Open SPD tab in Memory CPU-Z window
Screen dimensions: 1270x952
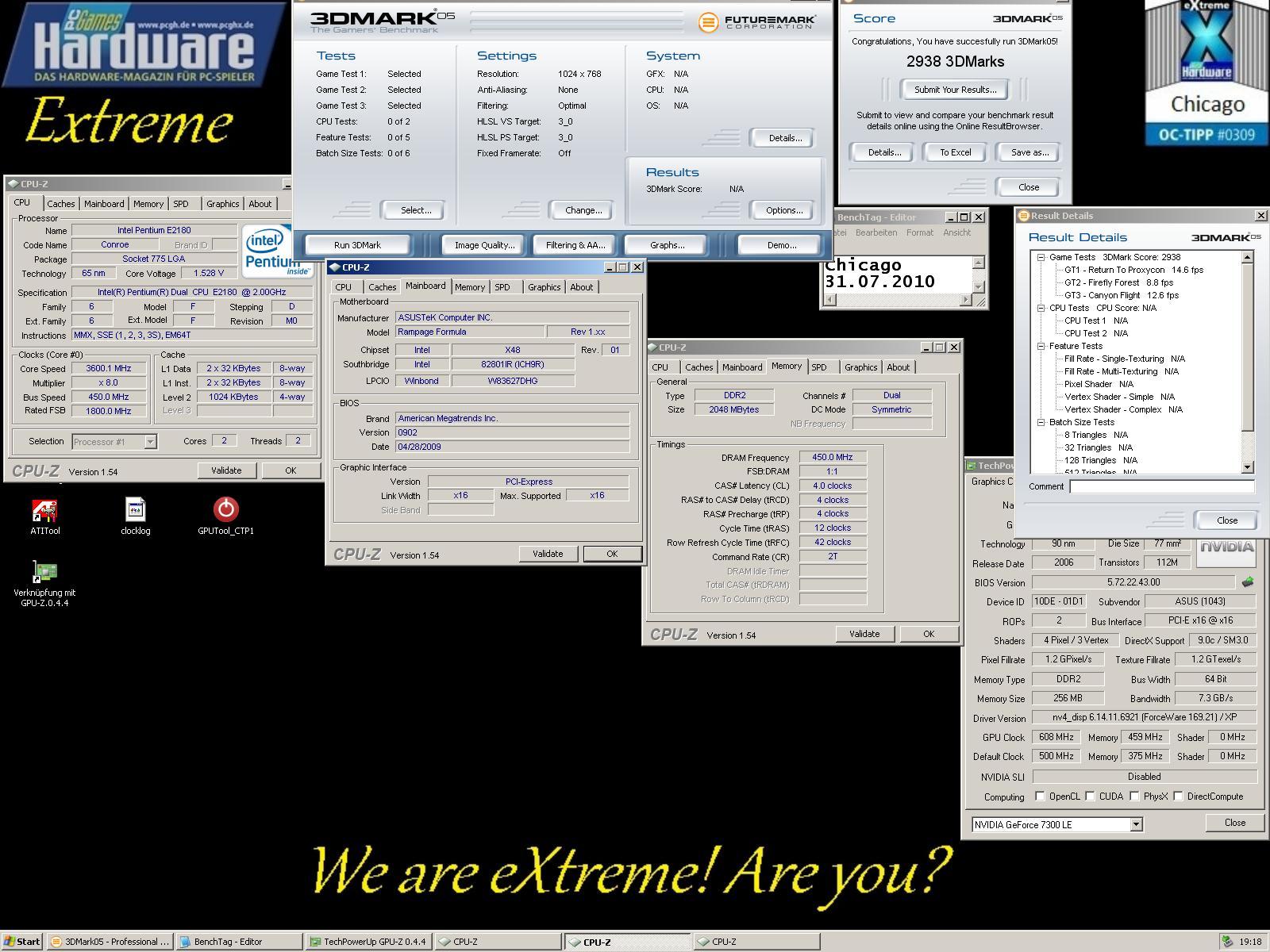point(818,367)
